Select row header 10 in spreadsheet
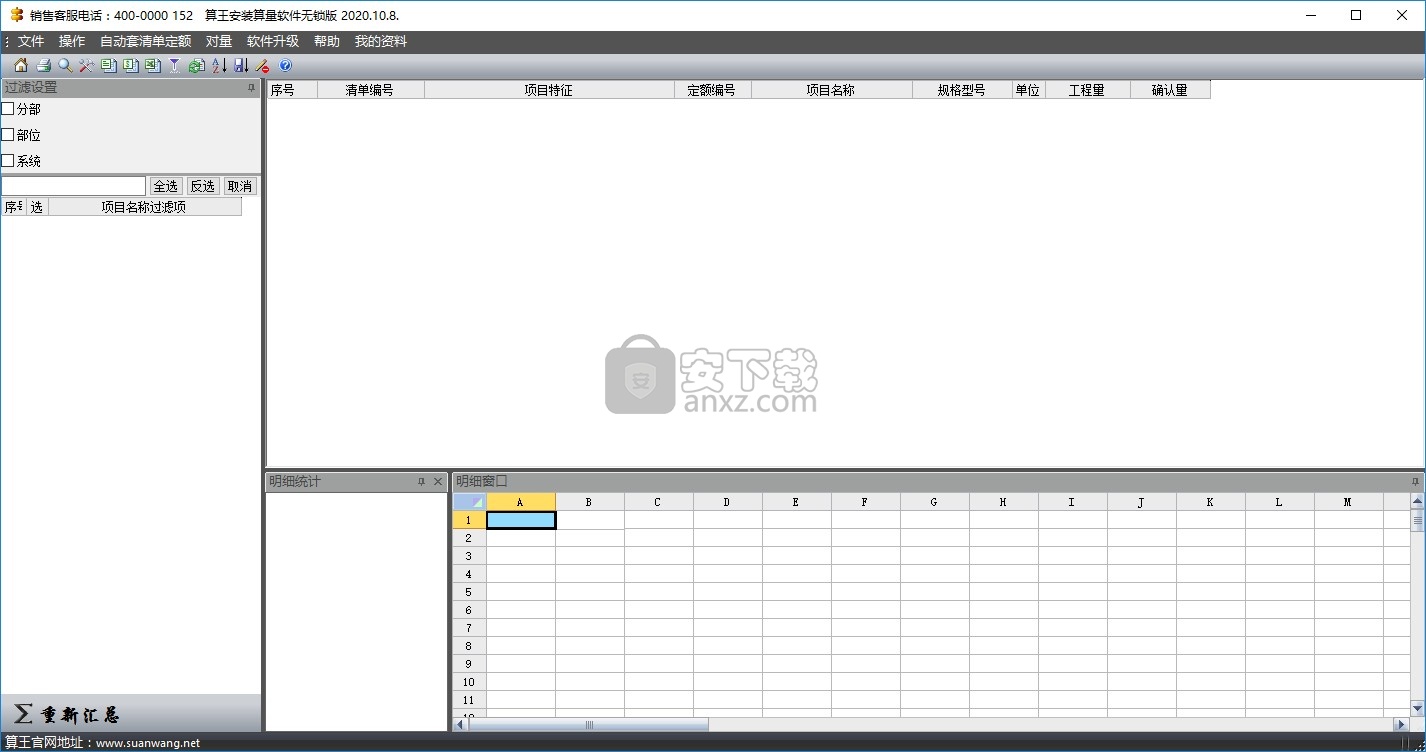 click(x=469, y=682)
